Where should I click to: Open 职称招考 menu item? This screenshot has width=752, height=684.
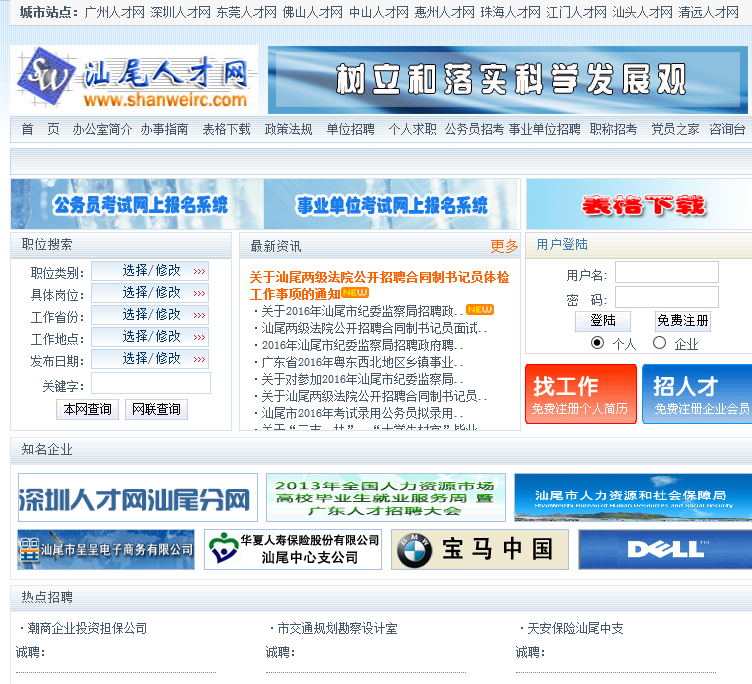tap(613, 130)
